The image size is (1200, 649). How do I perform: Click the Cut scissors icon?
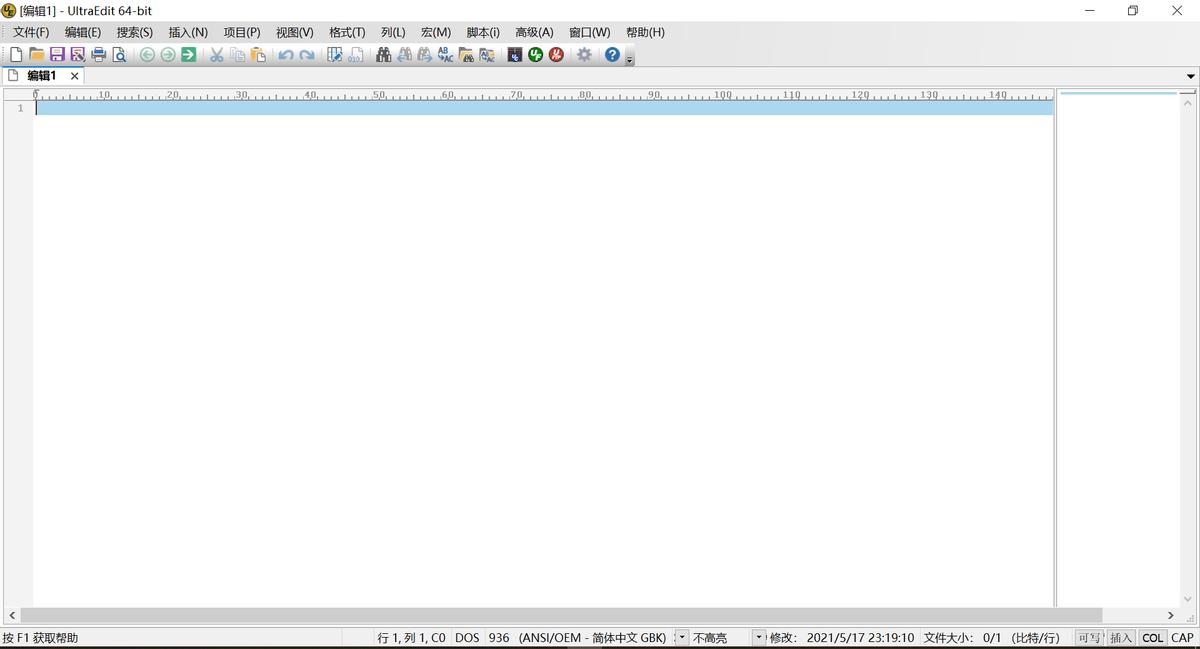point(216,55)
